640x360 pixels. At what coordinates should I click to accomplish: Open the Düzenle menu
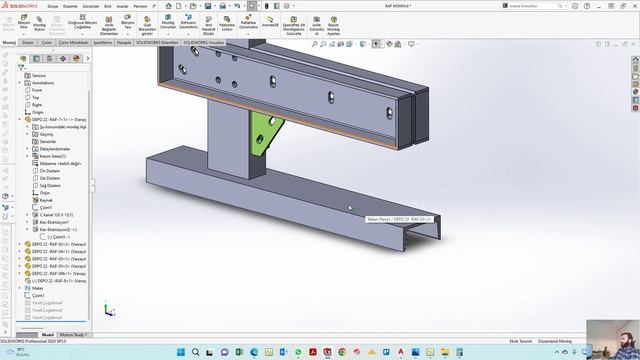tap(70, 6)
